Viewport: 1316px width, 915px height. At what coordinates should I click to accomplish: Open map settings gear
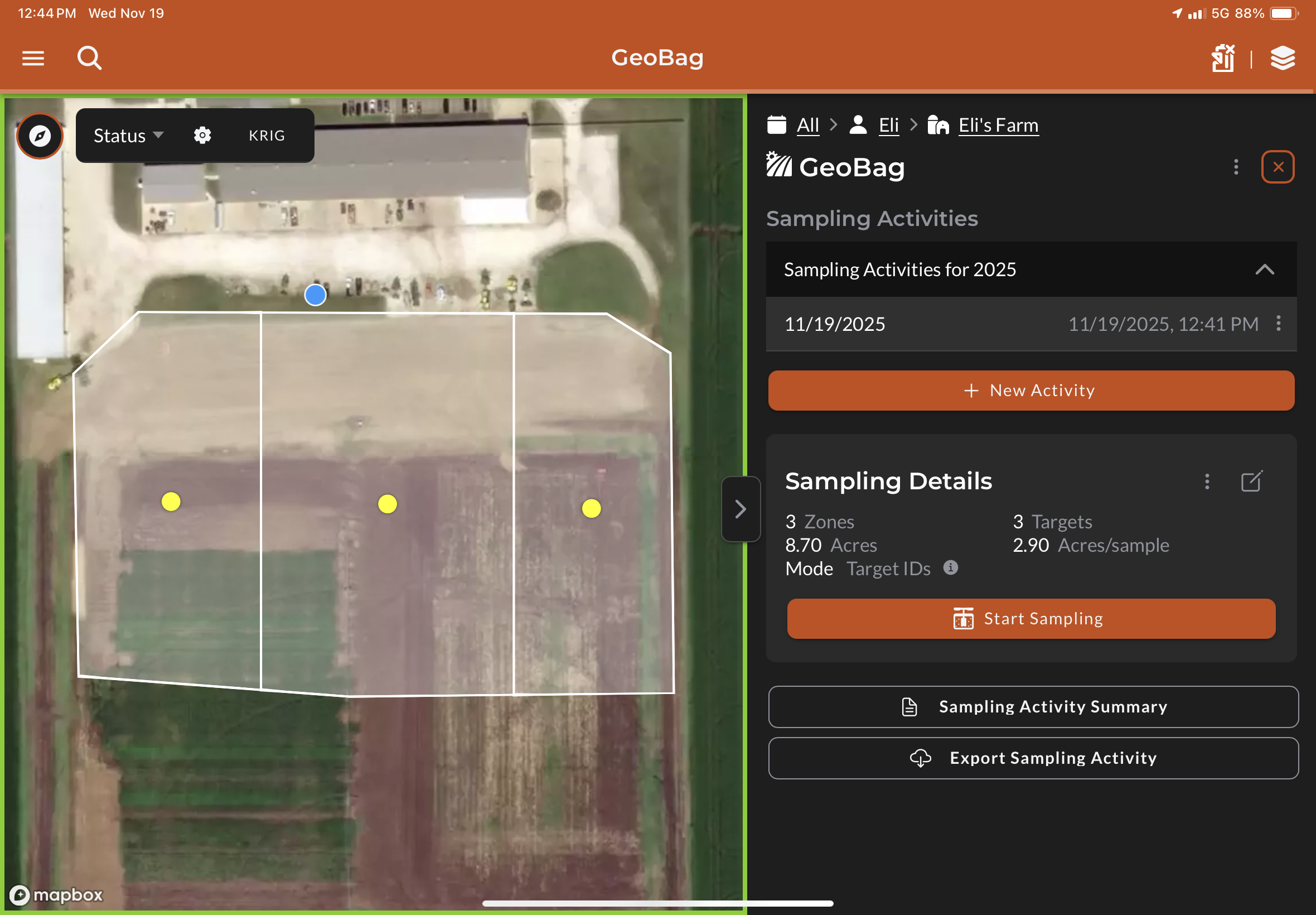click(202, 136)
